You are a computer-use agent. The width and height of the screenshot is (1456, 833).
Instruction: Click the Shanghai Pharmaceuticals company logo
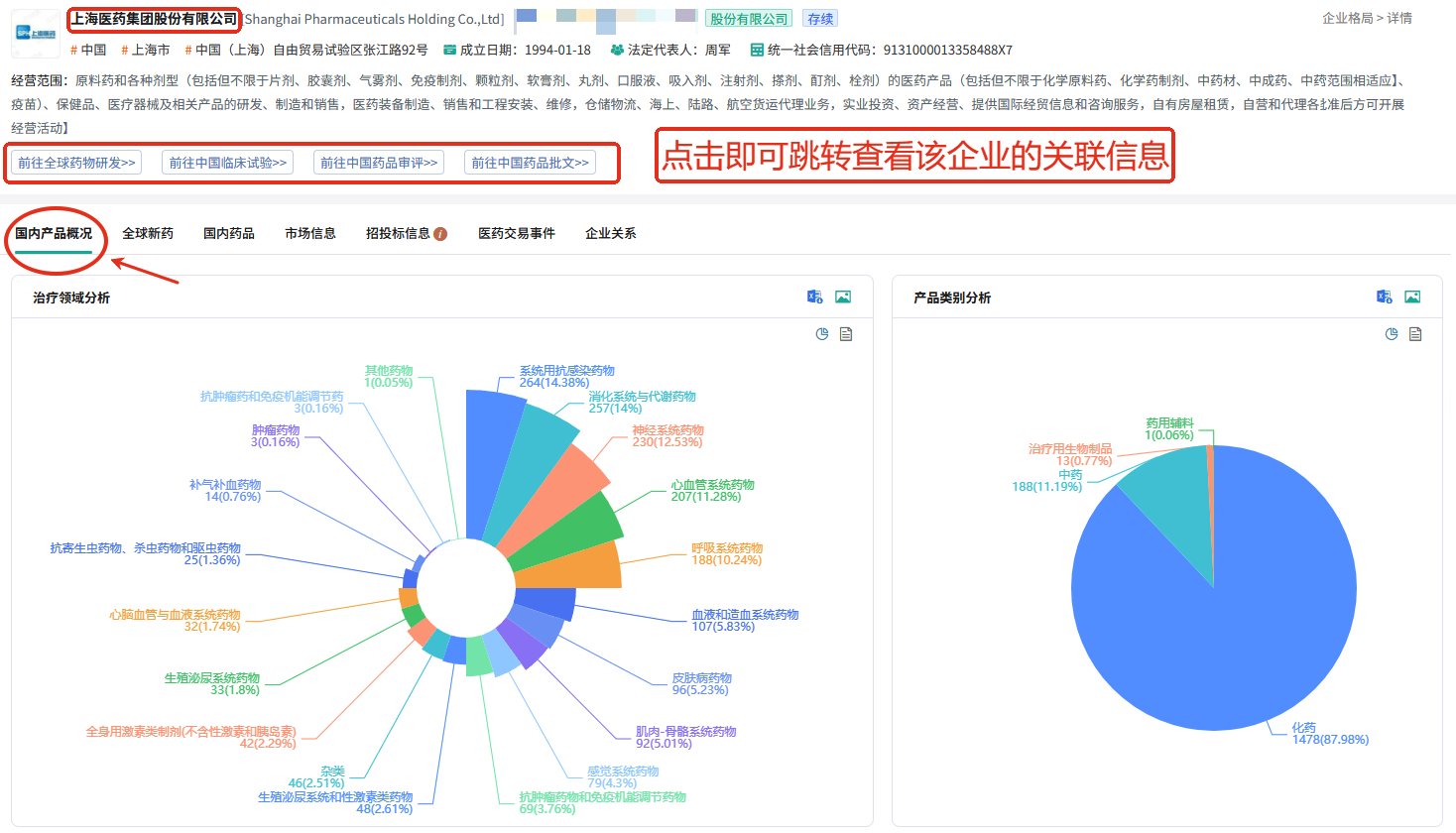click(x=36, y=33)
